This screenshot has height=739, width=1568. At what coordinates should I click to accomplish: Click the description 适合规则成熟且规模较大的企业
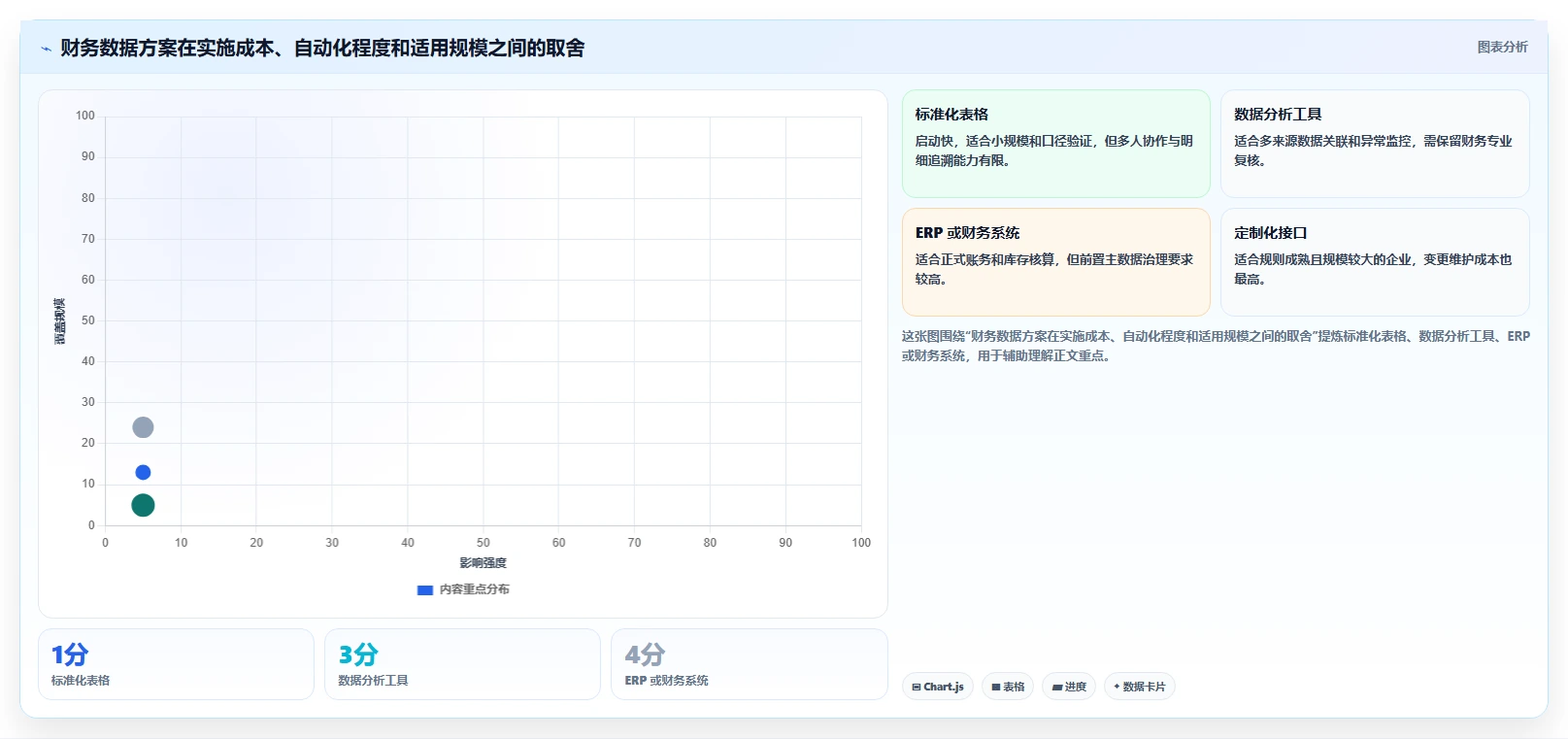coord(1373,269)
